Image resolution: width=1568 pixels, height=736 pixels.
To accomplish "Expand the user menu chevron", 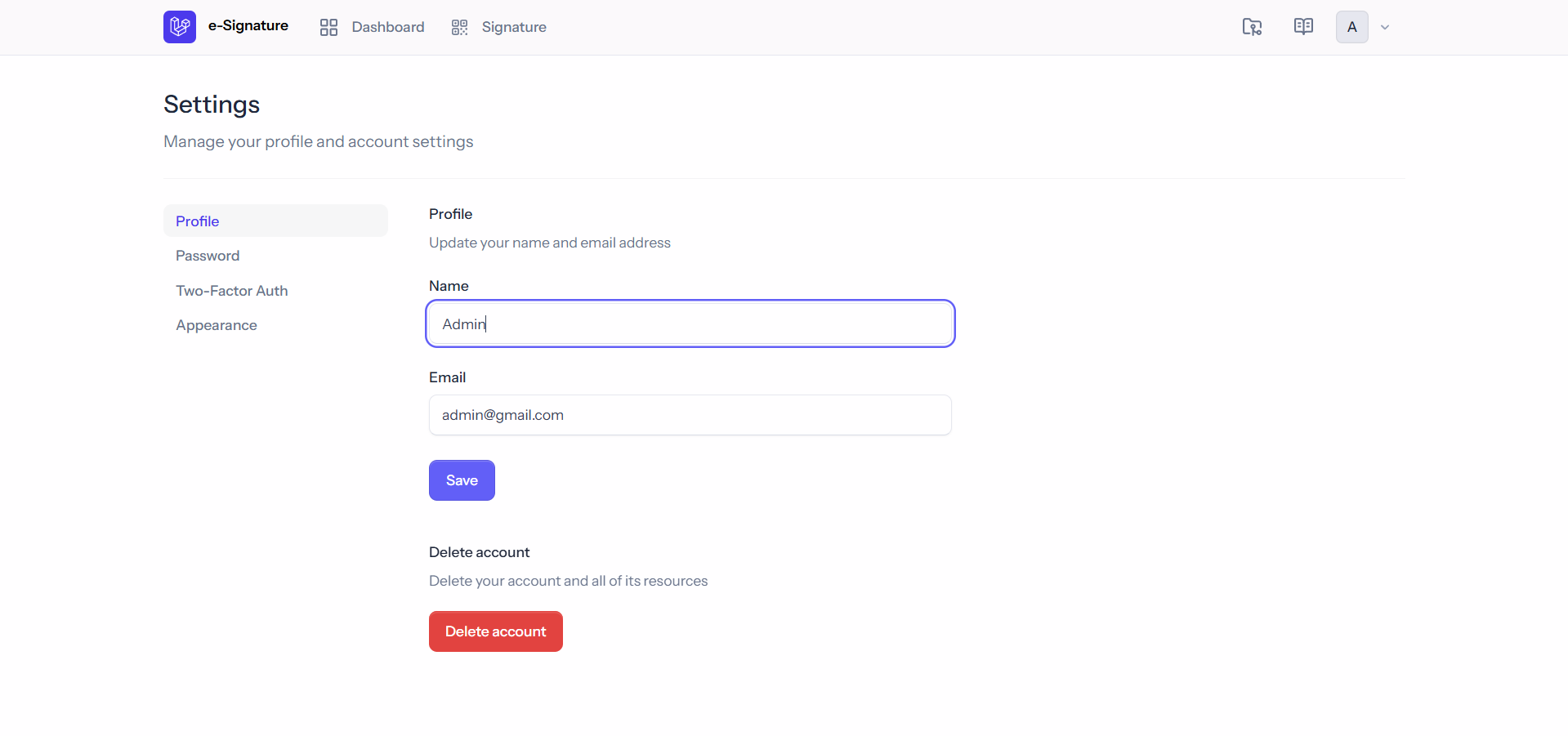I will 1385,27.
